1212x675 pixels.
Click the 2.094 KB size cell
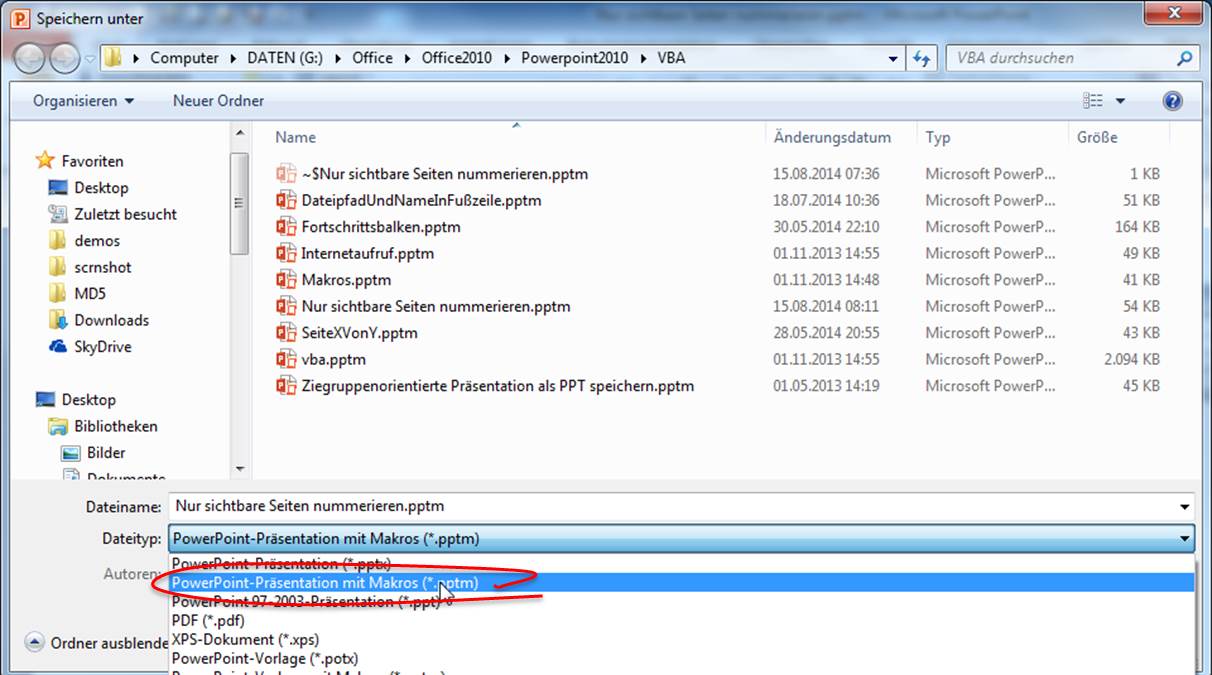1132,359
